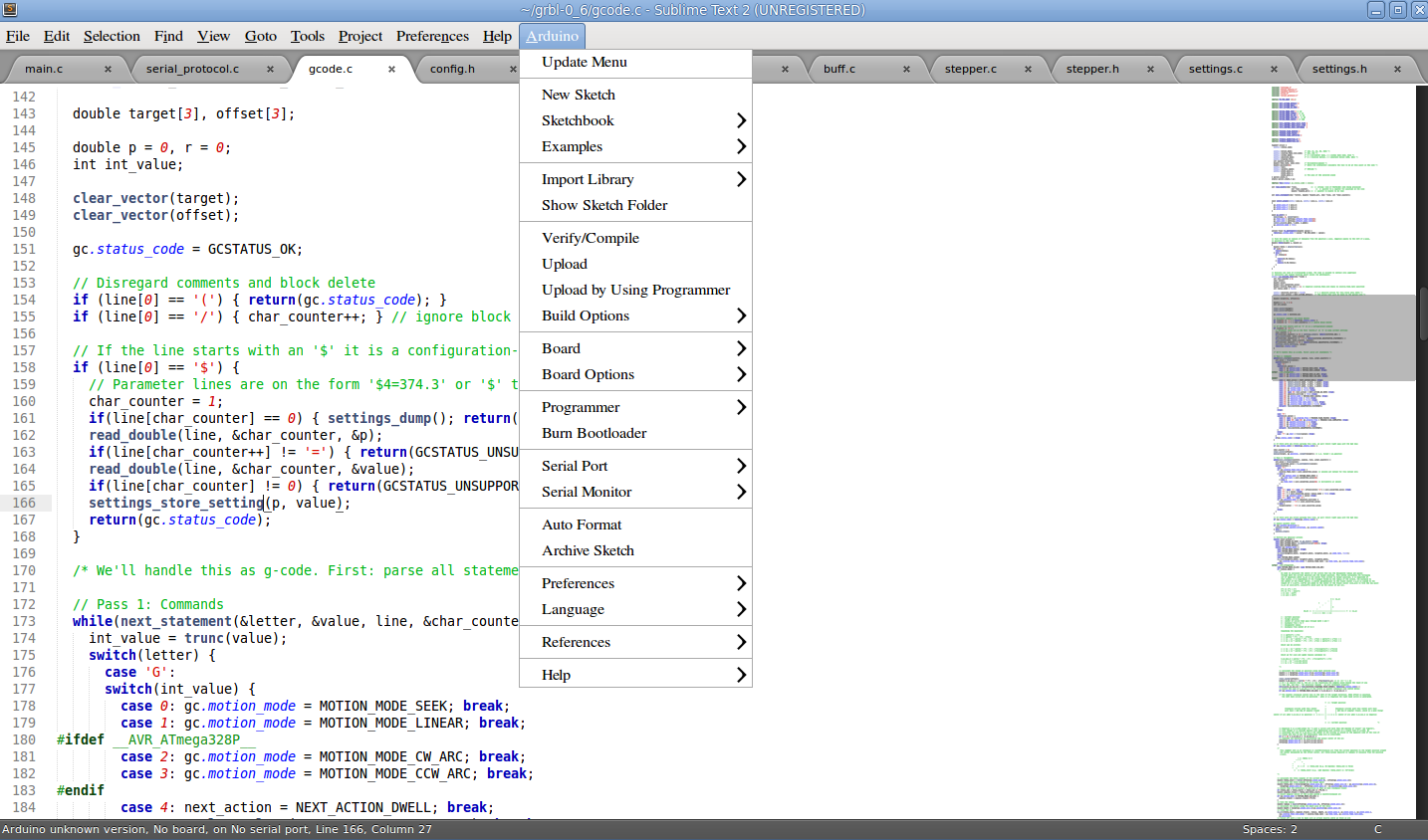Screen dimensions: 1428x840
Task: Close the settings.c tab
Action: coord(1274,70)
